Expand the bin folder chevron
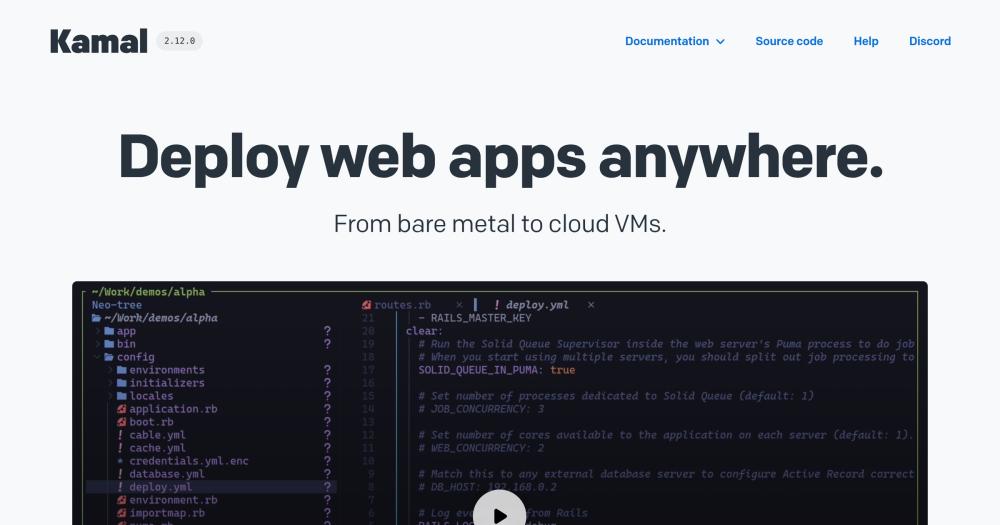The image size is (1000, 525). click(x=98, y=344)
